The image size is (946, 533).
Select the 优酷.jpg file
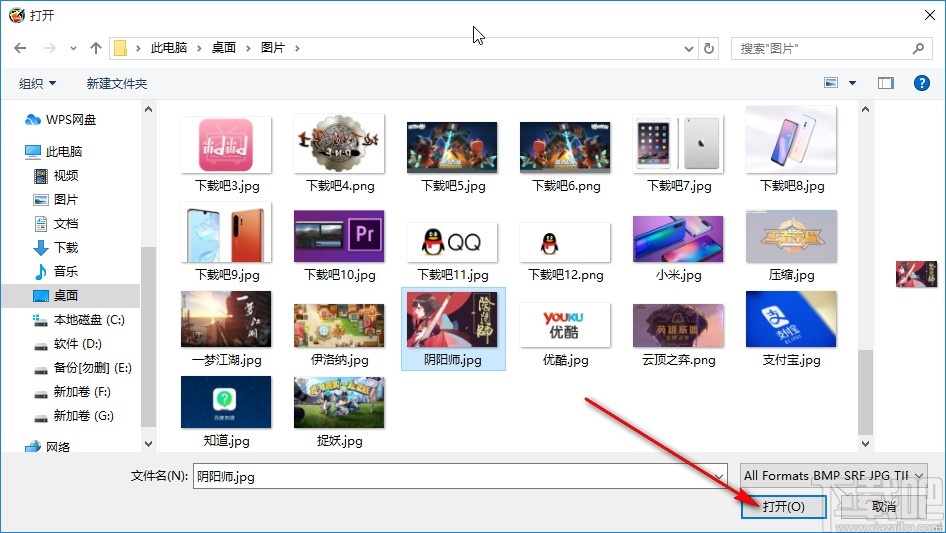click(565, 336)
